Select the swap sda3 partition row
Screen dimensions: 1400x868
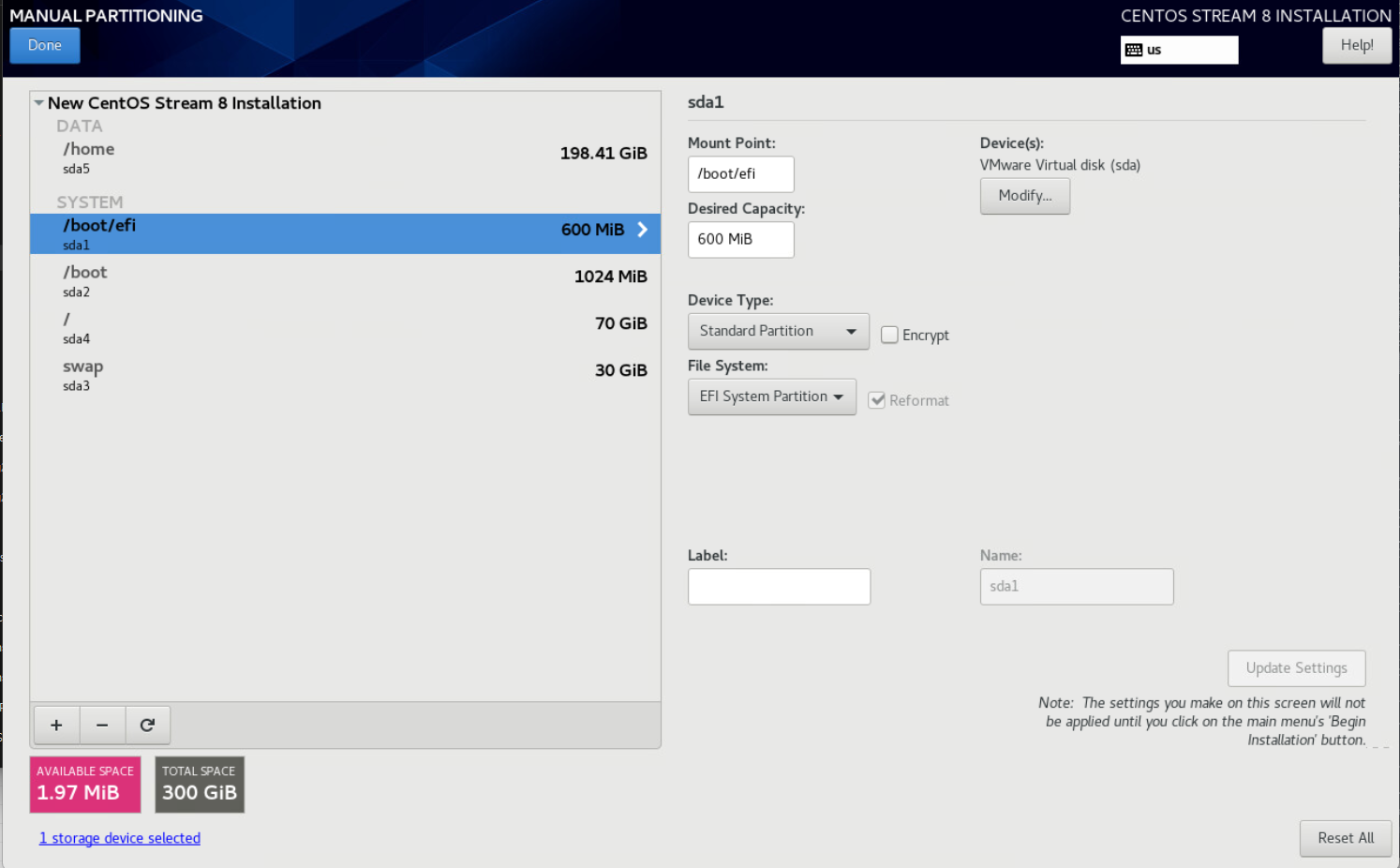point(345,374)
